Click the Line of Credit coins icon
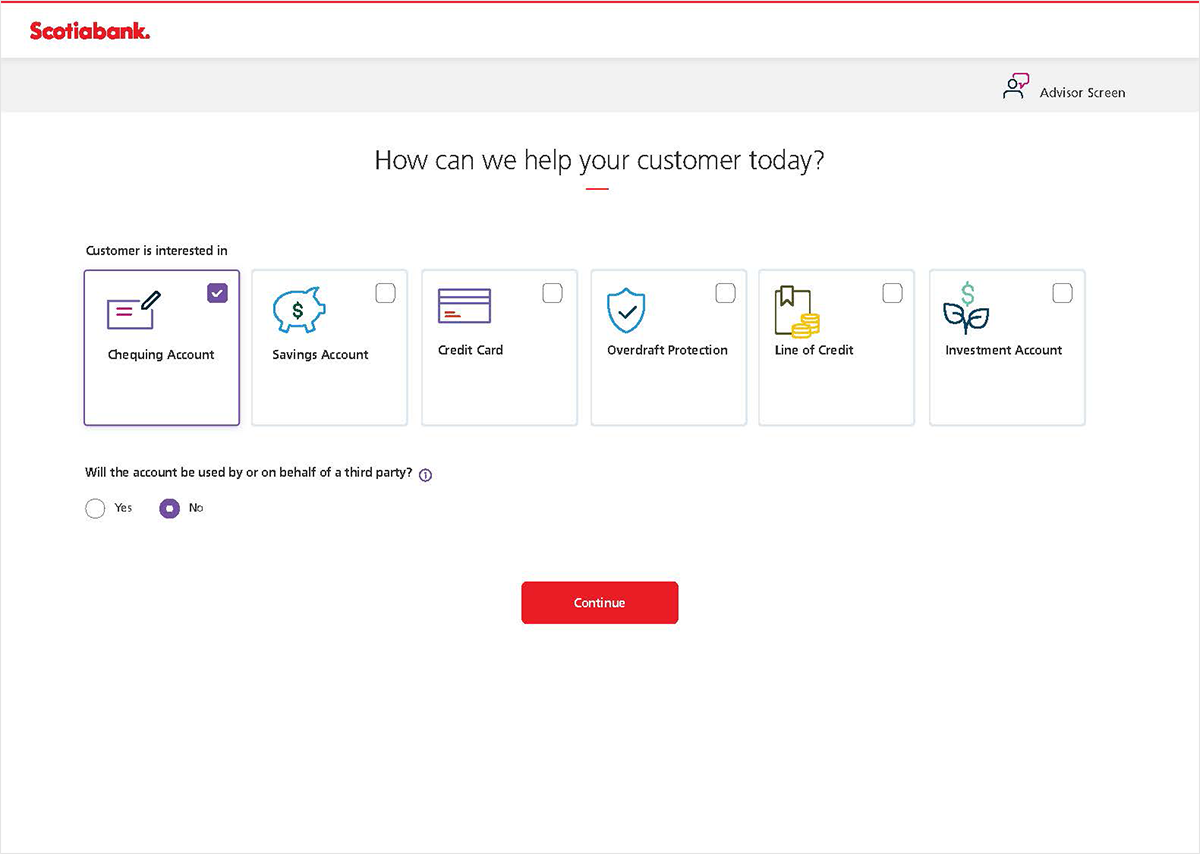1200x854 pixels. click(797, 311)
